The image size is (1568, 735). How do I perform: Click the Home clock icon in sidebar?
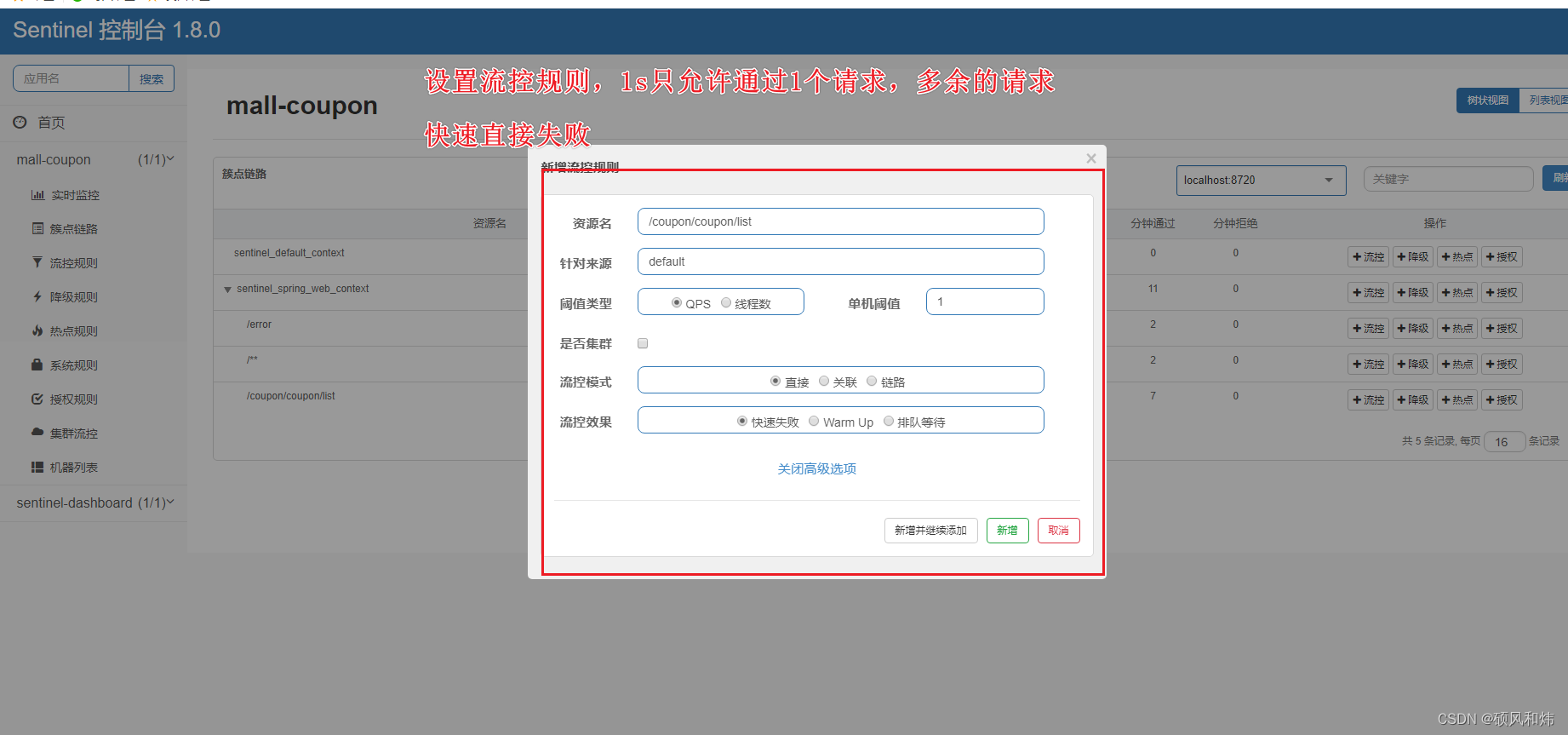pyautogui.click(x=20, y=123)
